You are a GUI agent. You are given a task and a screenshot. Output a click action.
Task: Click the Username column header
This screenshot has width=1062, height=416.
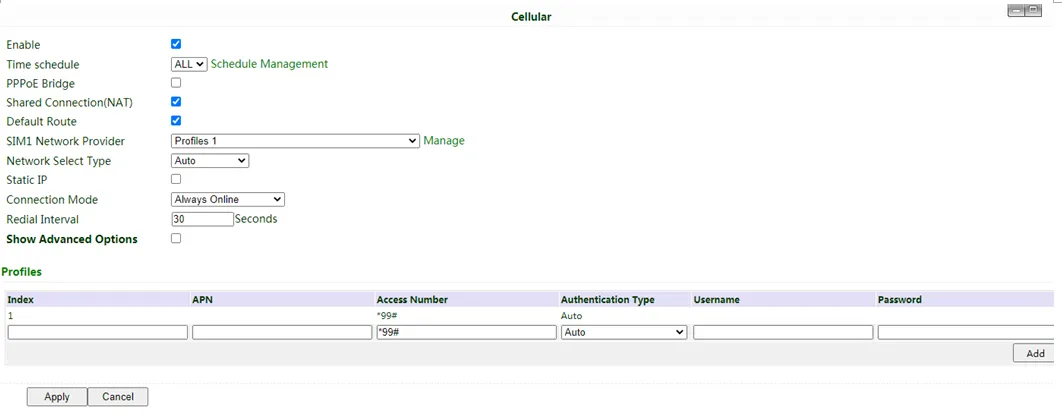point(716,299)
